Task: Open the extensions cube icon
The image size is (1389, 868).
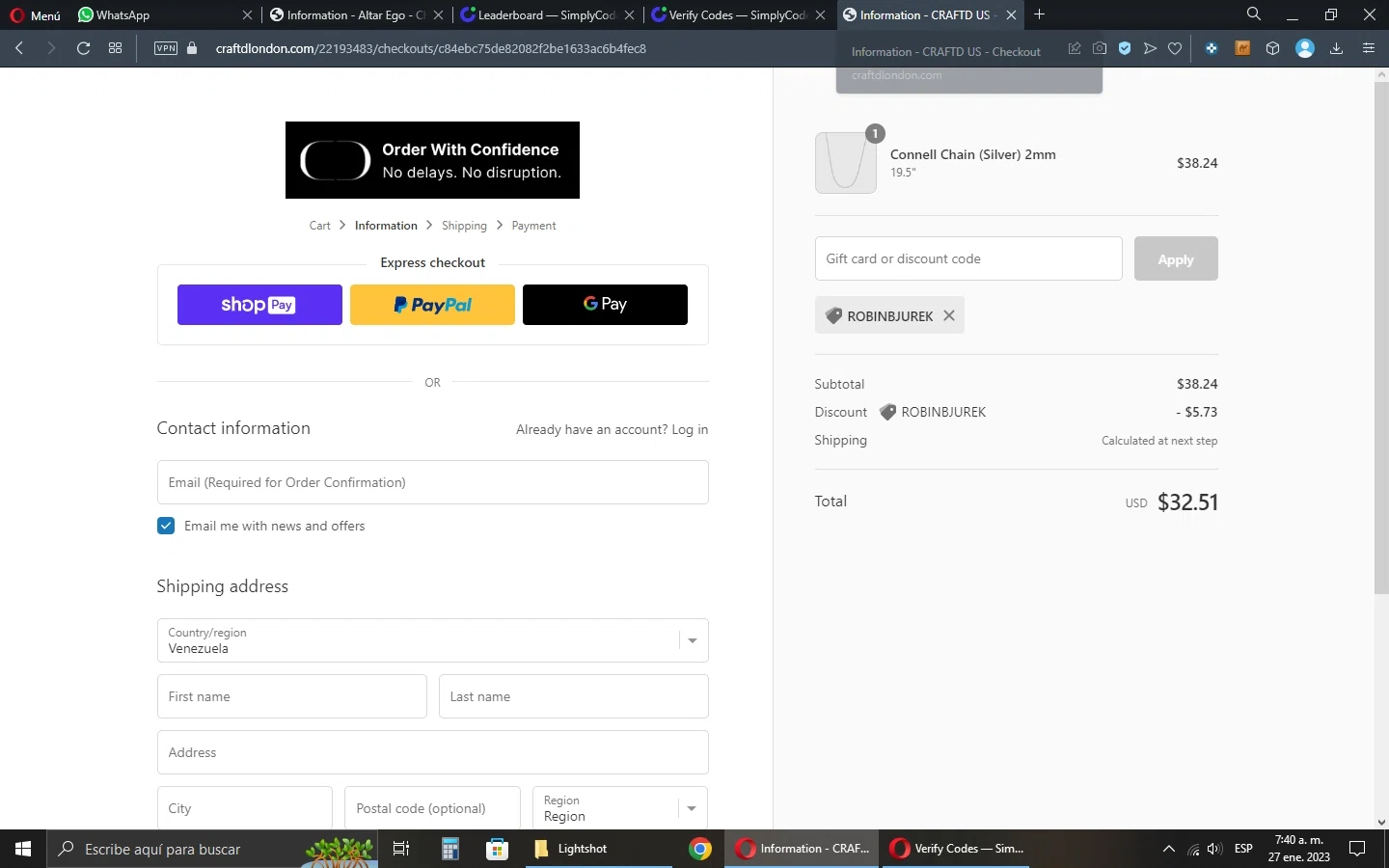Action: point(1273,48)
